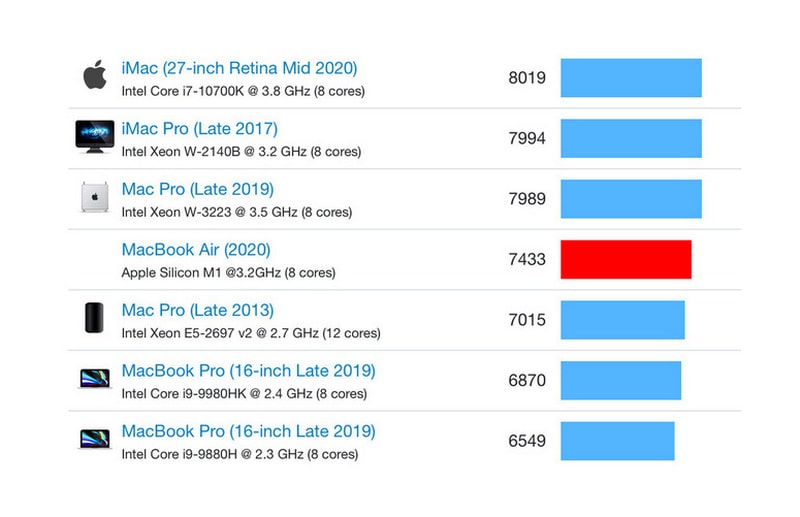Click the red MacBook Air score bar
Viewport: 800px width, 517px height.
tap(626, 259)
